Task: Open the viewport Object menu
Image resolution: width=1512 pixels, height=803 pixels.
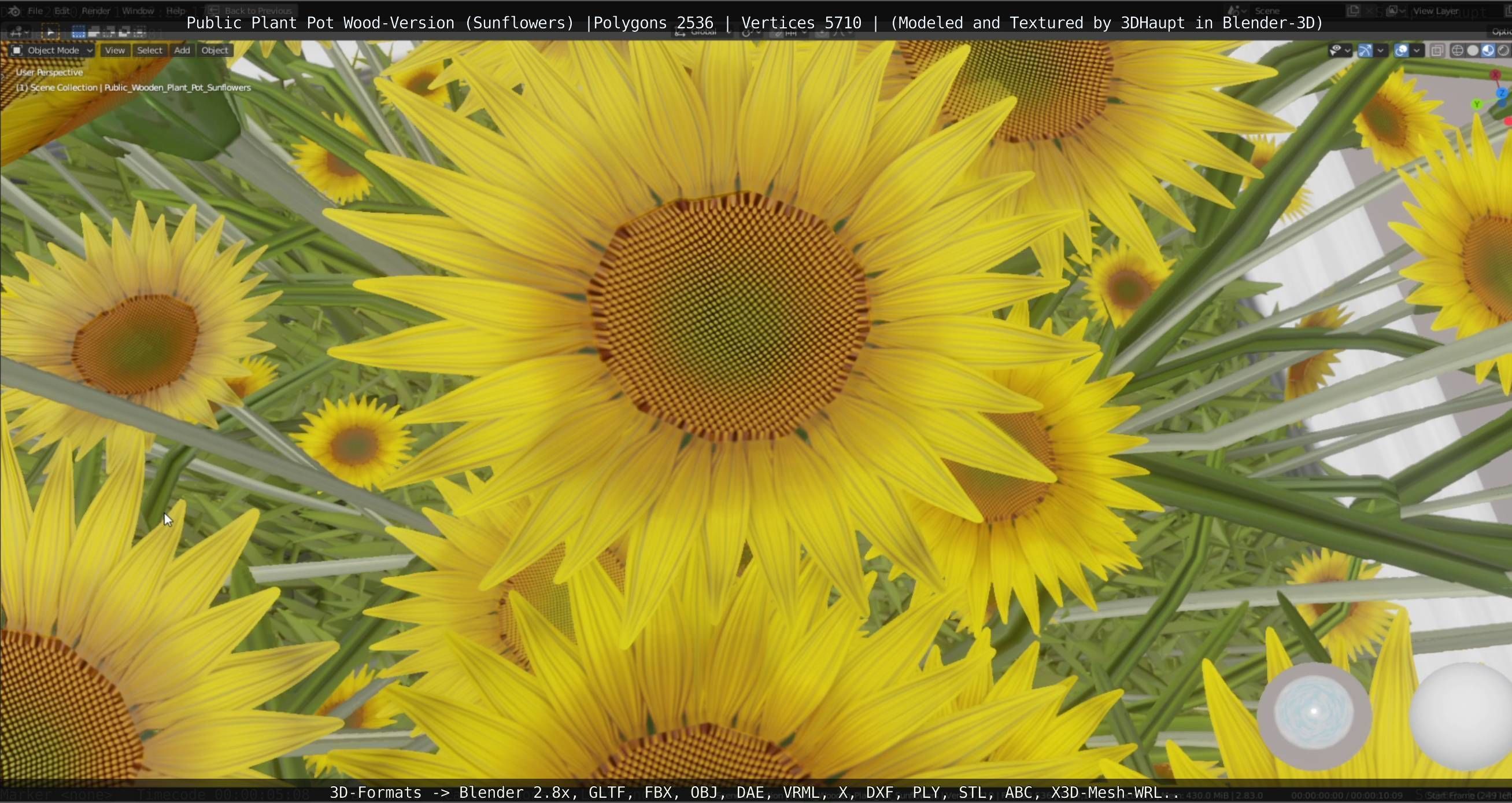Action: (x=215, y=50)
